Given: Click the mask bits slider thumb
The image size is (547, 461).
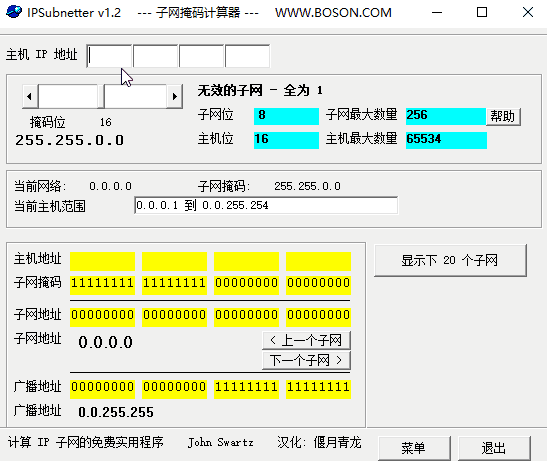Looking at the screenshot, I should pos(101,96).
